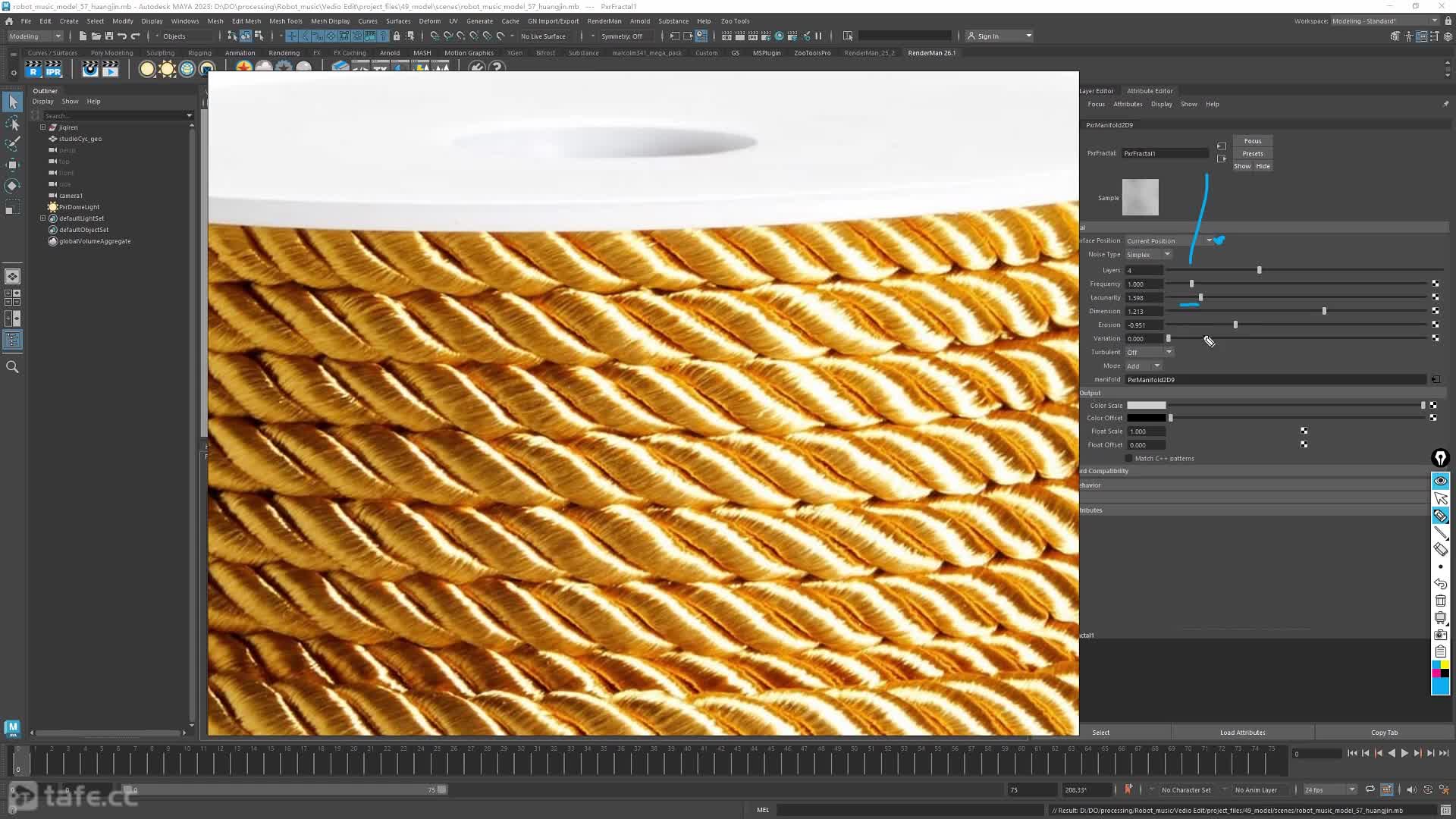Toggle Frequency map checker button
Image resolution: width=1456 pixels, height=819 pixels.
coord(1436,284)
